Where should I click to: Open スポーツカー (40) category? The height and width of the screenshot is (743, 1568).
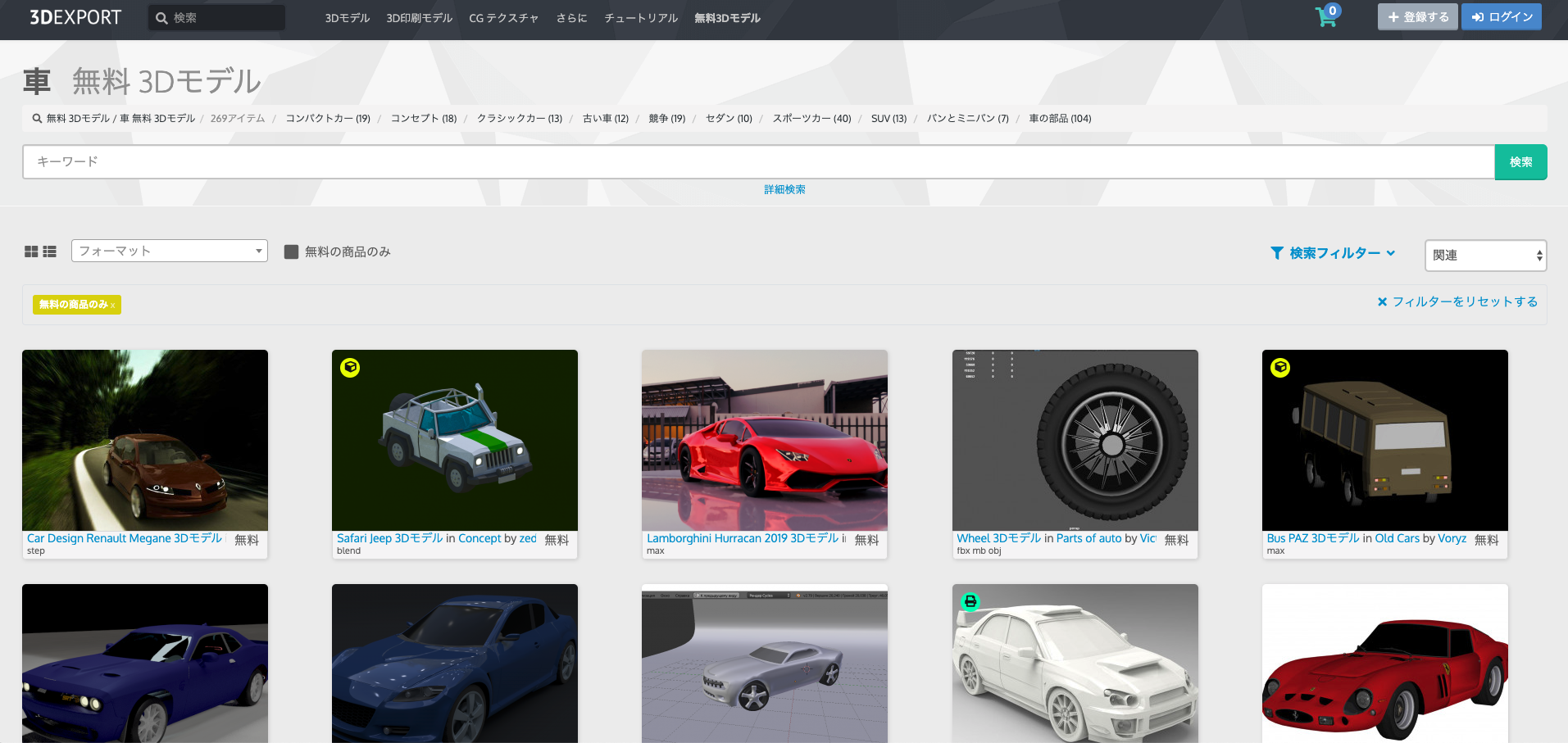(811, 119)
